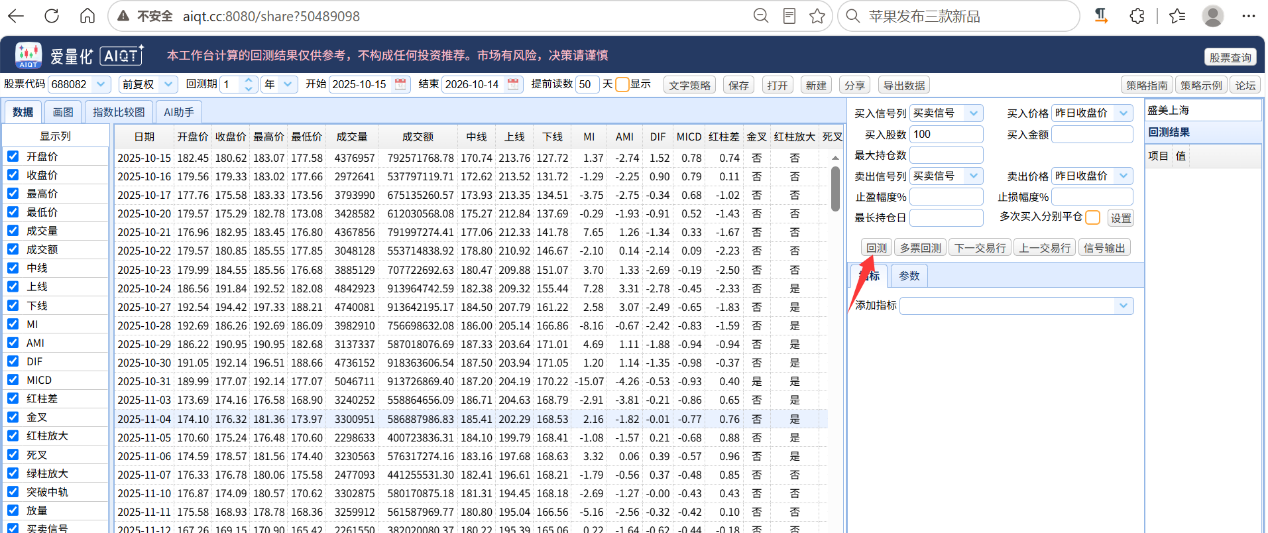Click the zoom magnifier icon in address bar
This screenshot has width=1268, height=533.
click(x=761, y=16)
